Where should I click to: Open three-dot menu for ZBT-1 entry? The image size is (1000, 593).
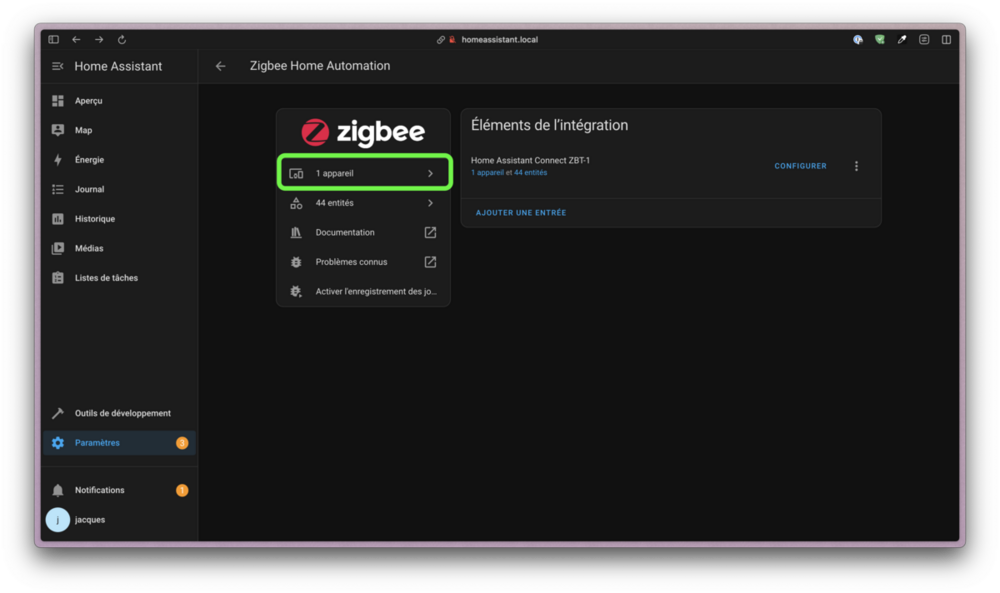point(857,166)
